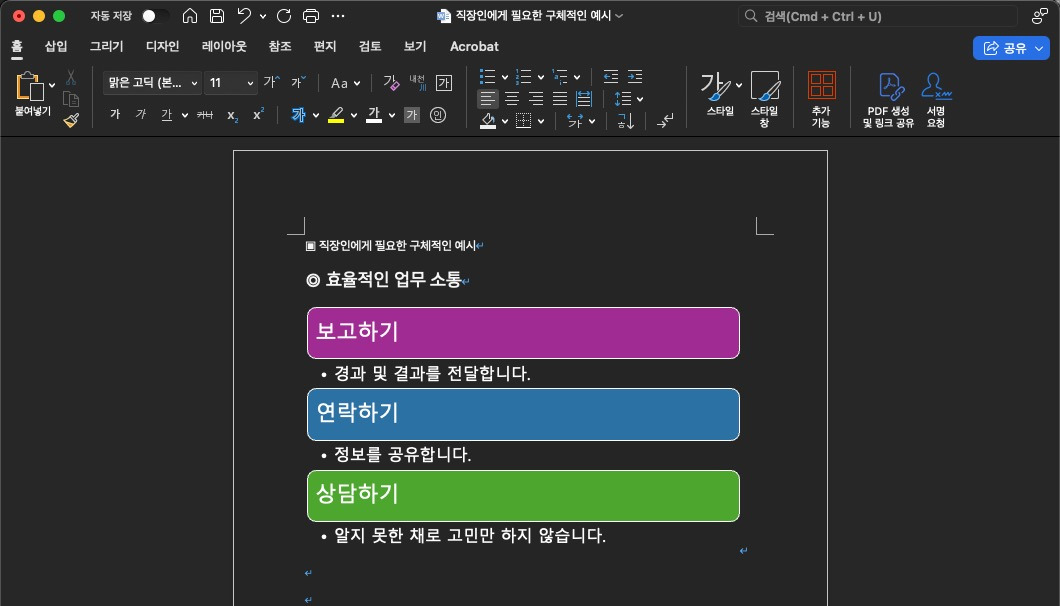Image resolution: width=1060 pixels, height=606 pixels.
Task: Select the Format Painter brush icon
Action: [x=70, y=120]
